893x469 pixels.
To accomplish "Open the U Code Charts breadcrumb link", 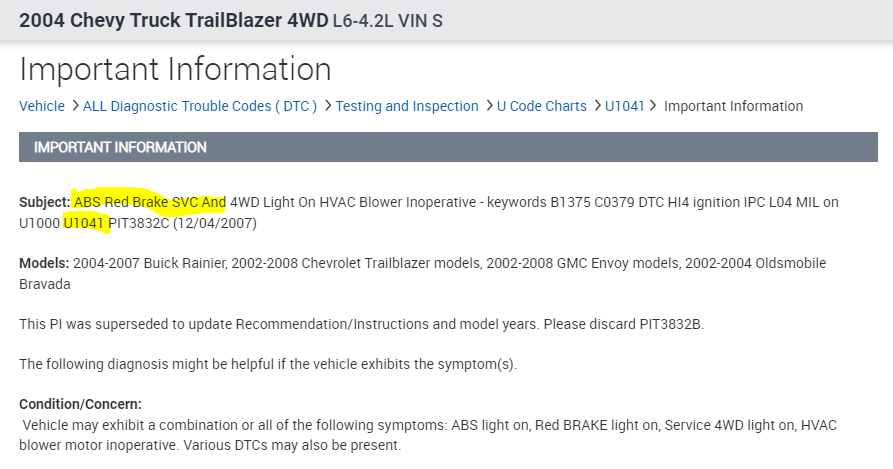I will coord(542,106).
